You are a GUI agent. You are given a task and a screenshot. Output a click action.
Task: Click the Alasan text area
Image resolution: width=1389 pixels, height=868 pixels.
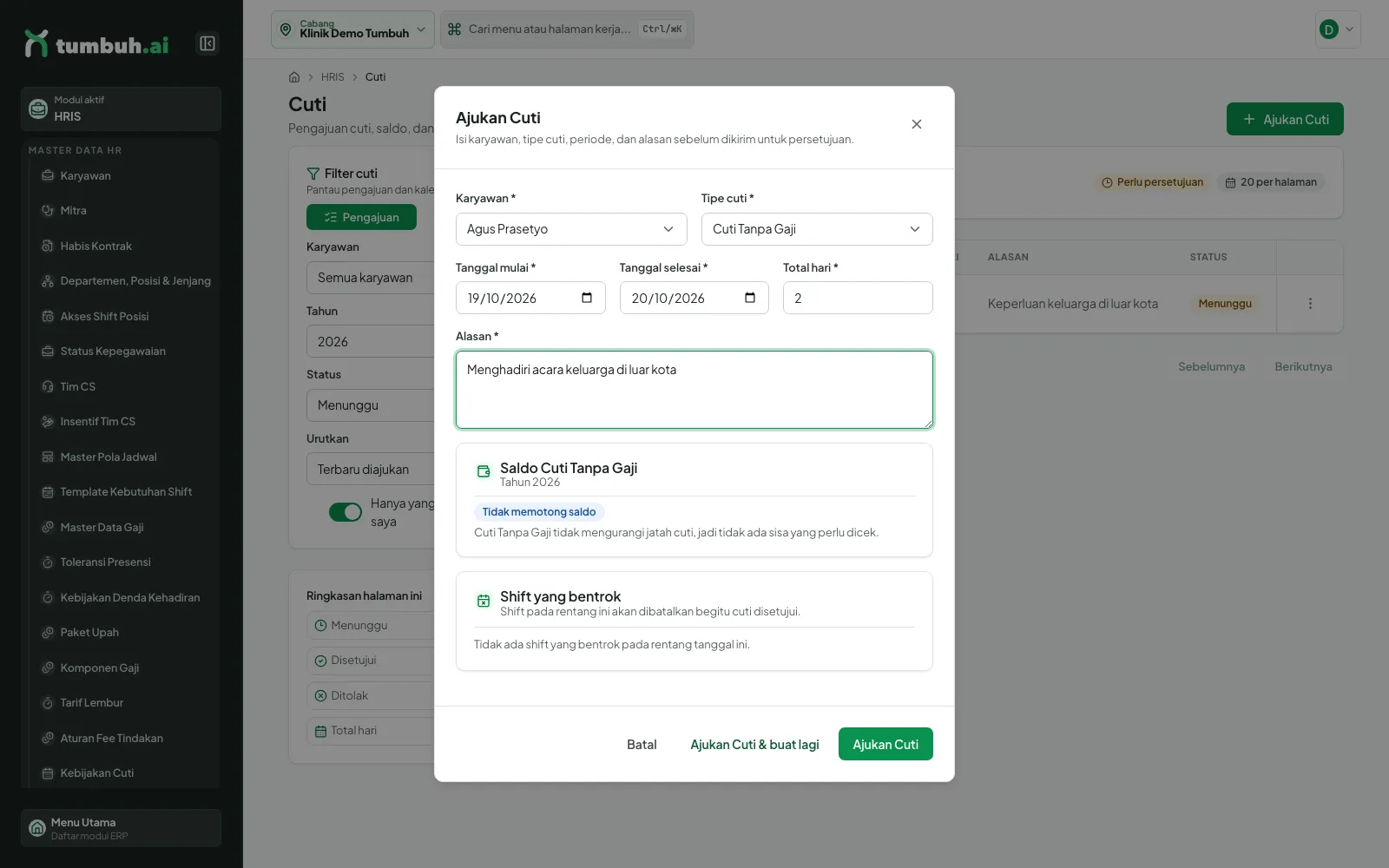coord(694,390)
